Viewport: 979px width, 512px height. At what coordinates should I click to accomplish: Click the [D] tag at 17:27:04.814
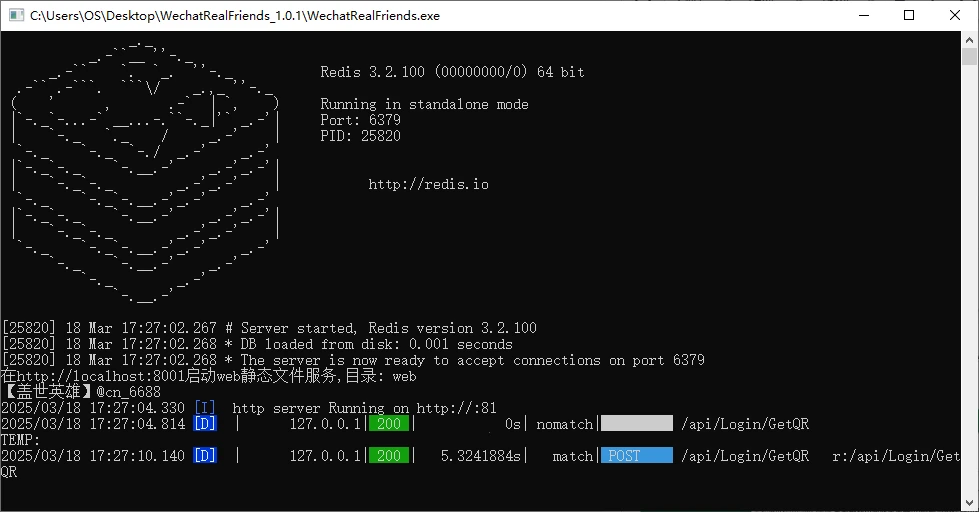[205, 424]
